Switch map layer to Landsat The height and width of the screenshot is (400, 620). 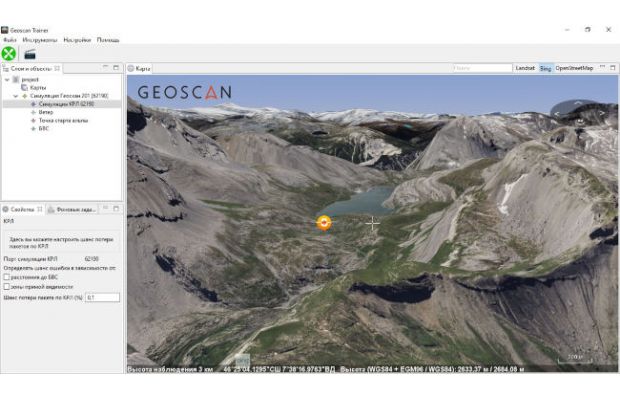point(525,68)
